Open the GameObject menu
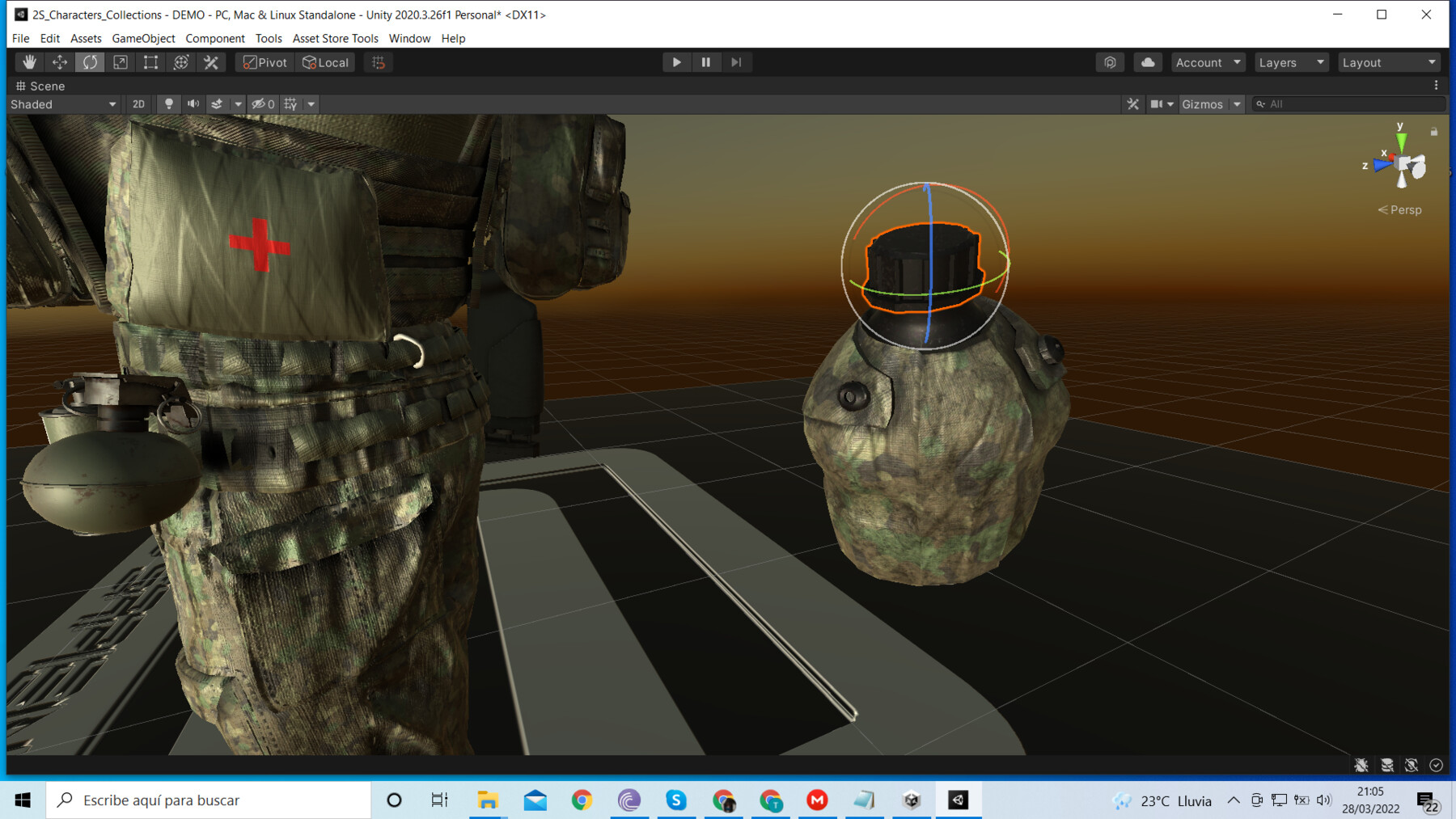Viewport: 1456px width, 819px height. pyautogui.click(x=143, y=38)
